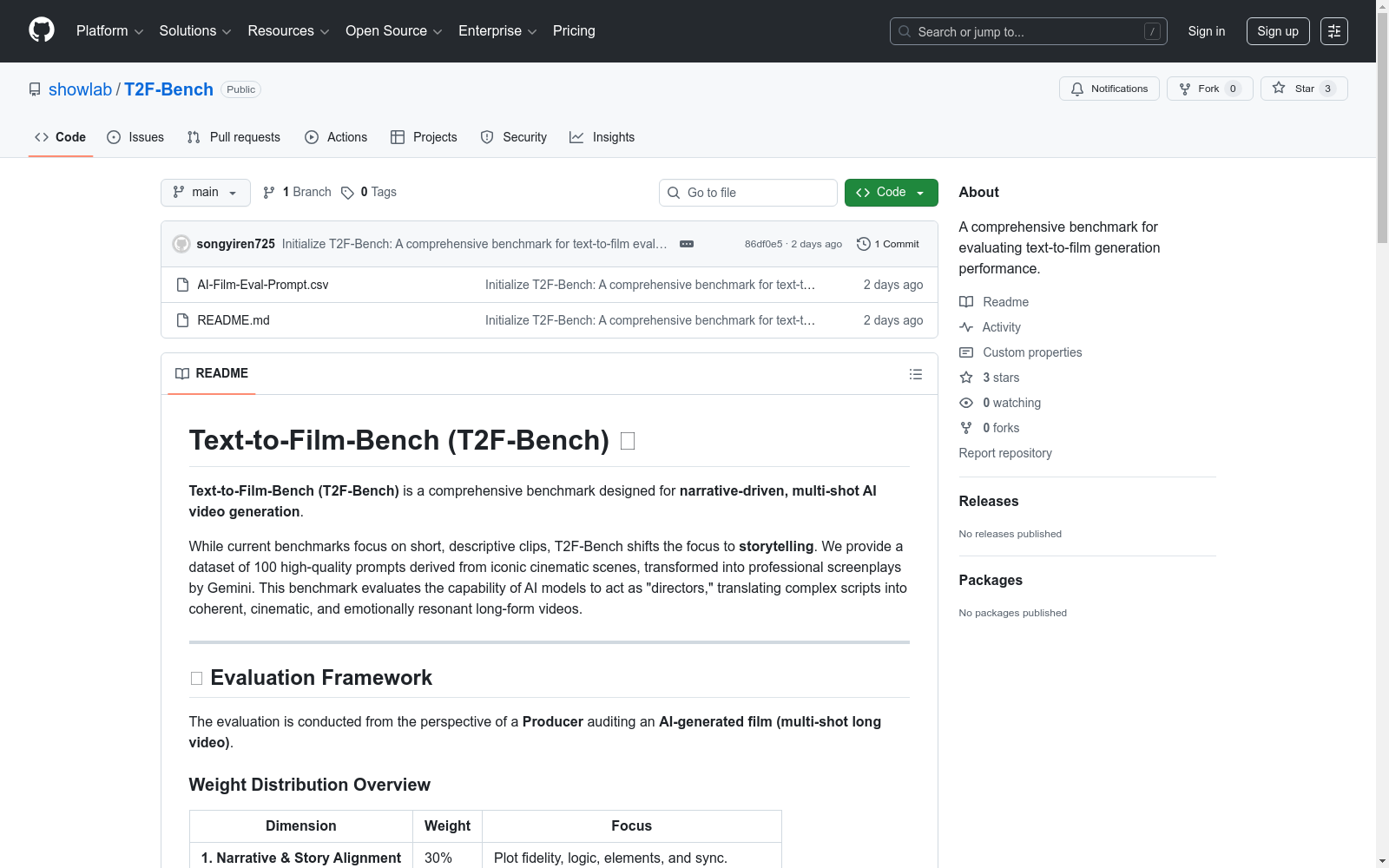The image size is (1389, 868).
Task: Sign in to GitHub
Action: point(1207,31)
